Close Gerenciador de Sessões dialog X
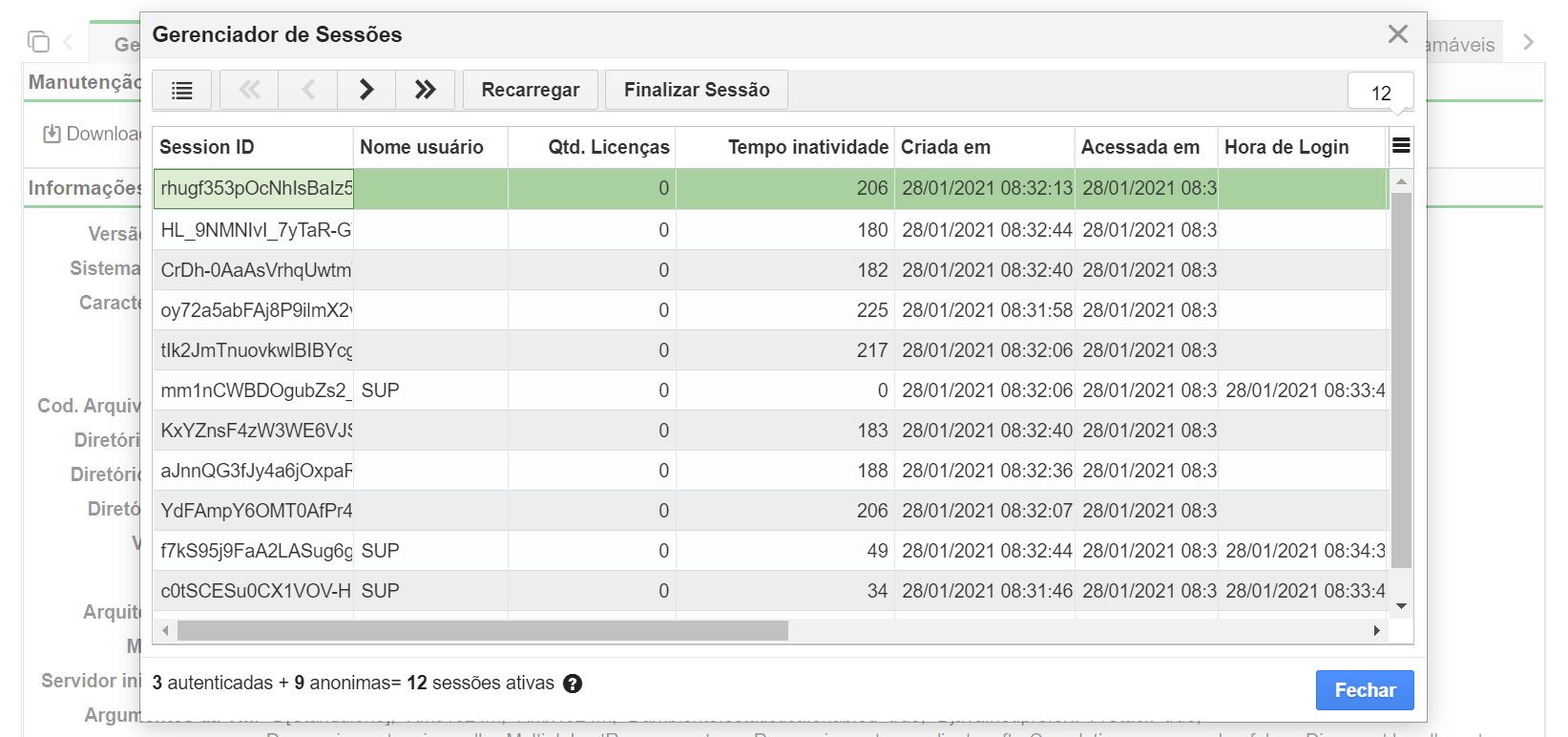Screen dimensions: 1568x737 point(1398,34)
